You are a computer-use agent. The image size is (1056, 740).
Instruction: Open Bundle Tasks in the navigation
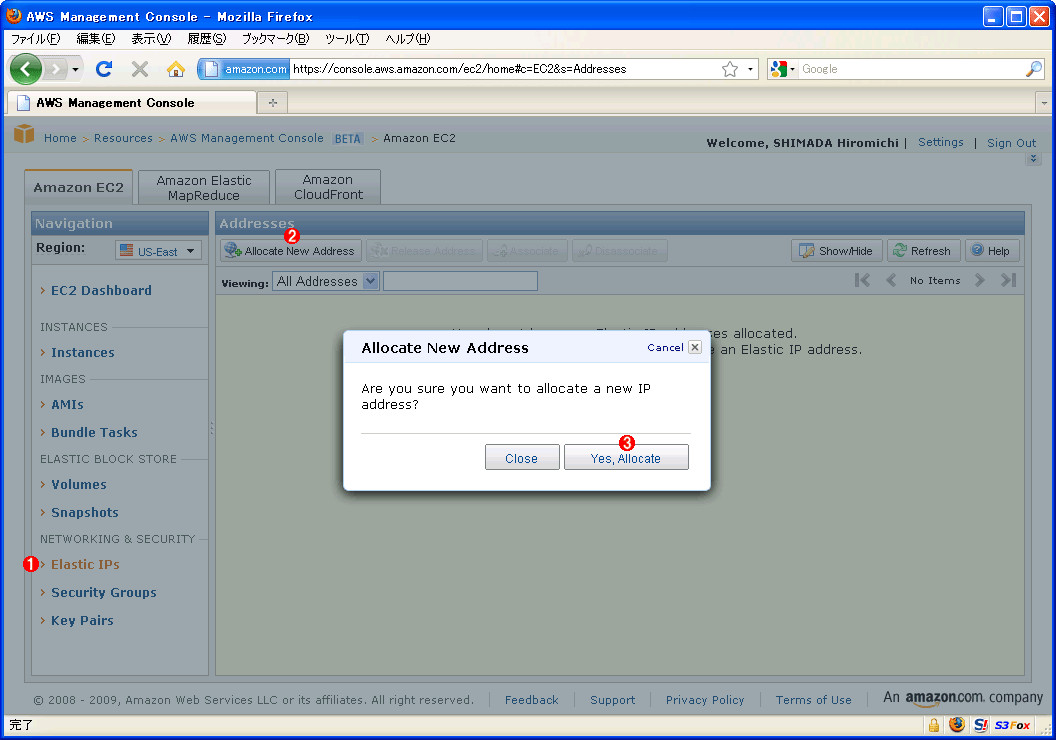(x=94, y=432)
